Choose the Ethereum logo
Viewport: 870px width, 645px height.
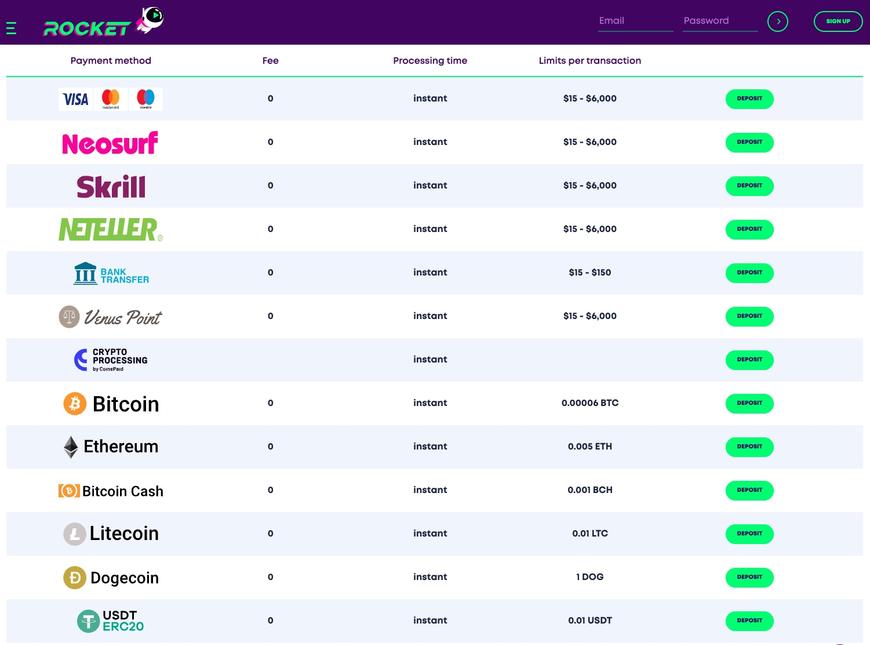111,447
